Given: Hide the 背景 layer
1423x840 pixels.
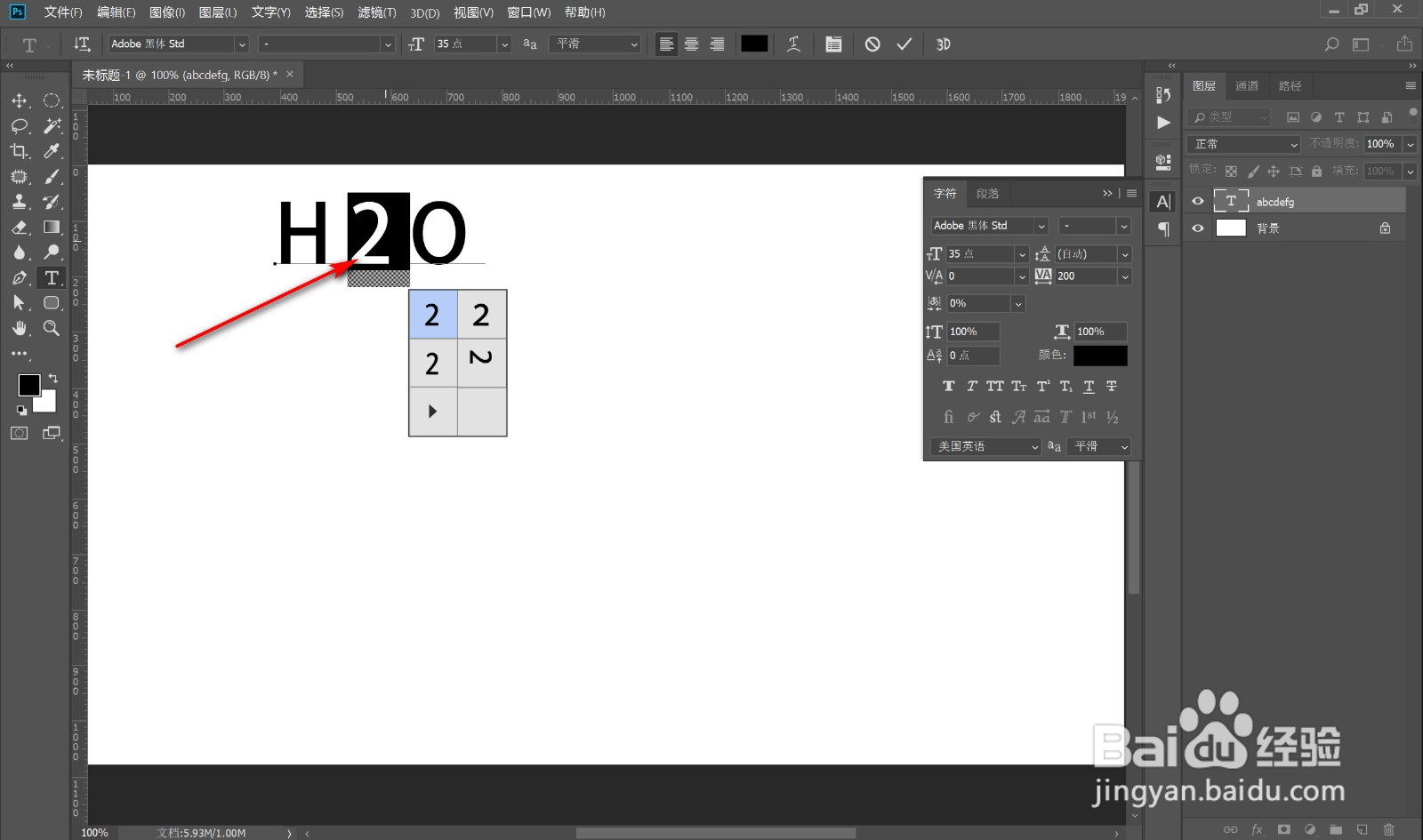Looking at the screenshot, I should tap(1197, 228).
